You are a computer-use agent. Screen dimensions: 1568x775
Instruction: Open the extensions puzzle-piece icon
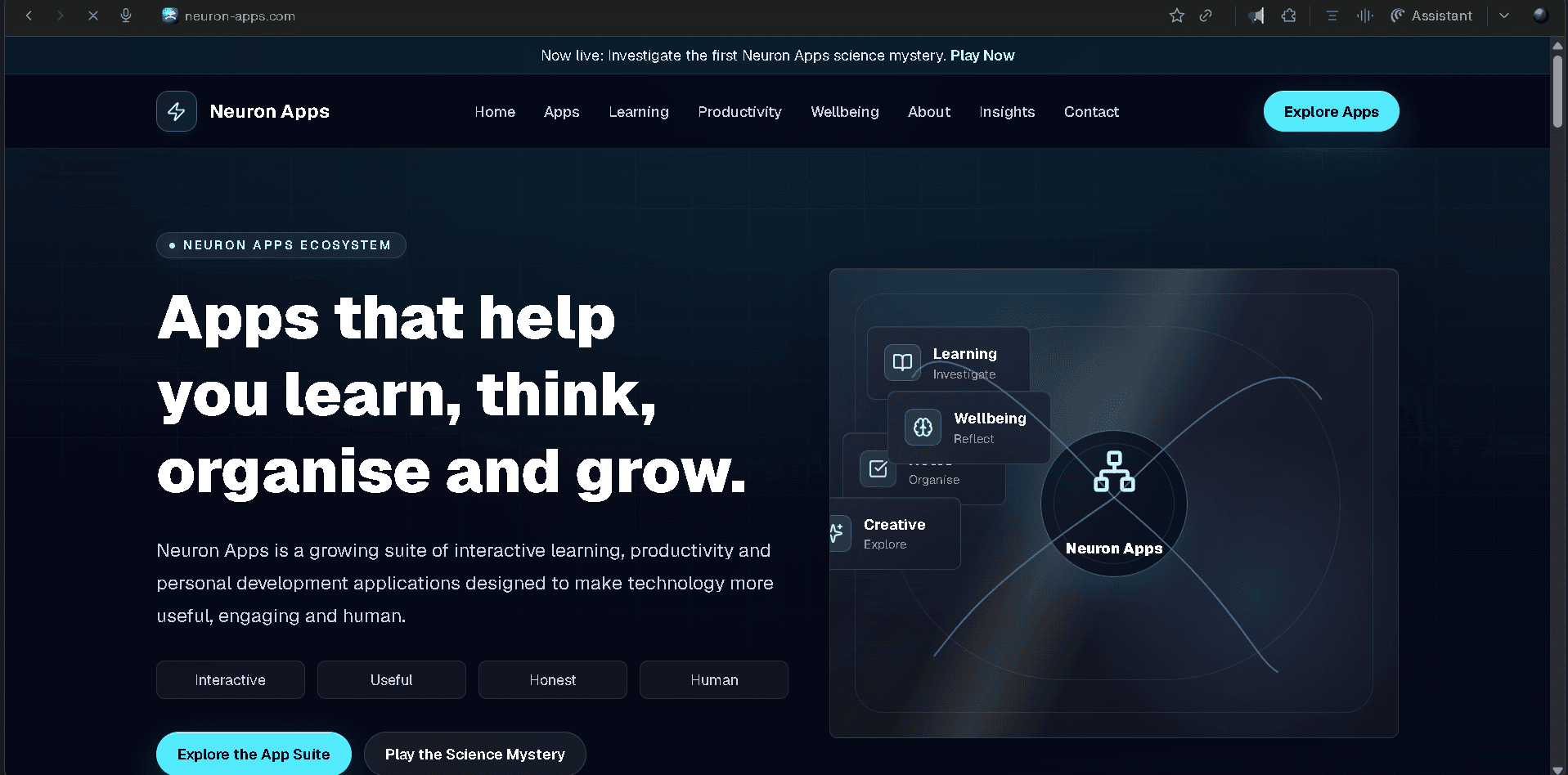[x=1289, y=16]
